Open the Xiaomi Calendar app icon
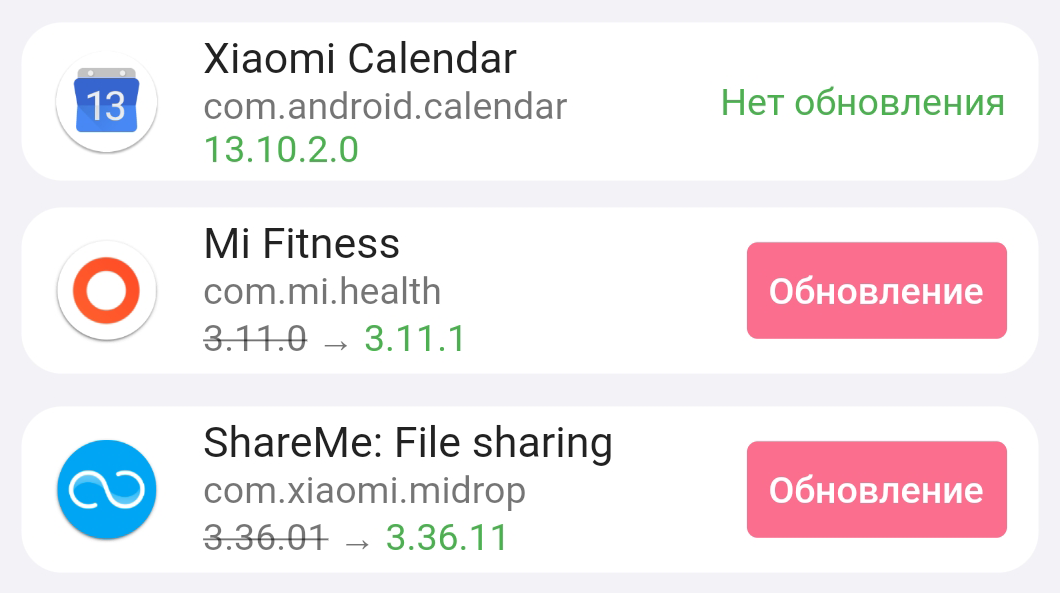 click(x=107, y=102)
